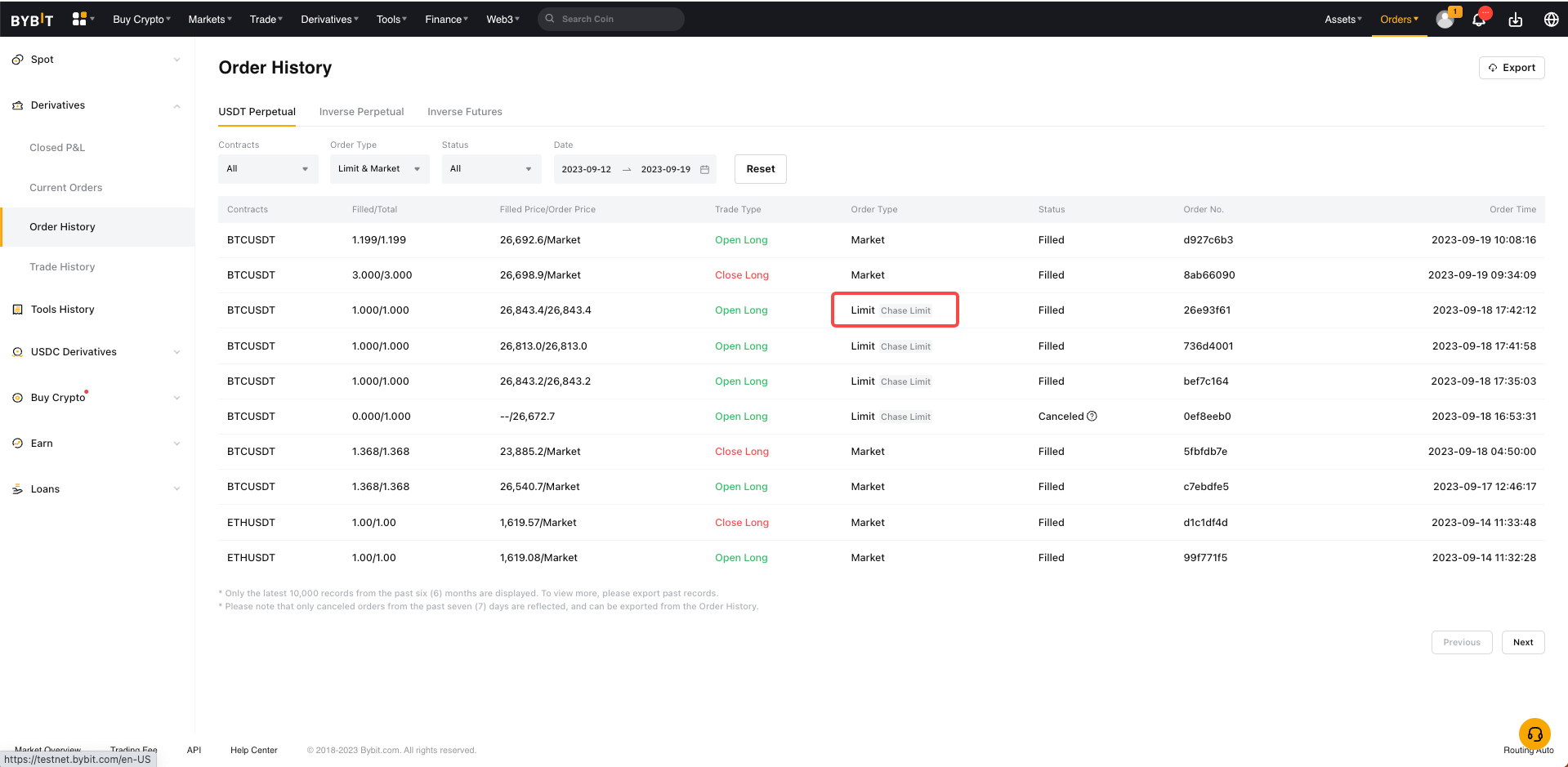
Task: Open the notifications bell
Action: point(1479,20)
